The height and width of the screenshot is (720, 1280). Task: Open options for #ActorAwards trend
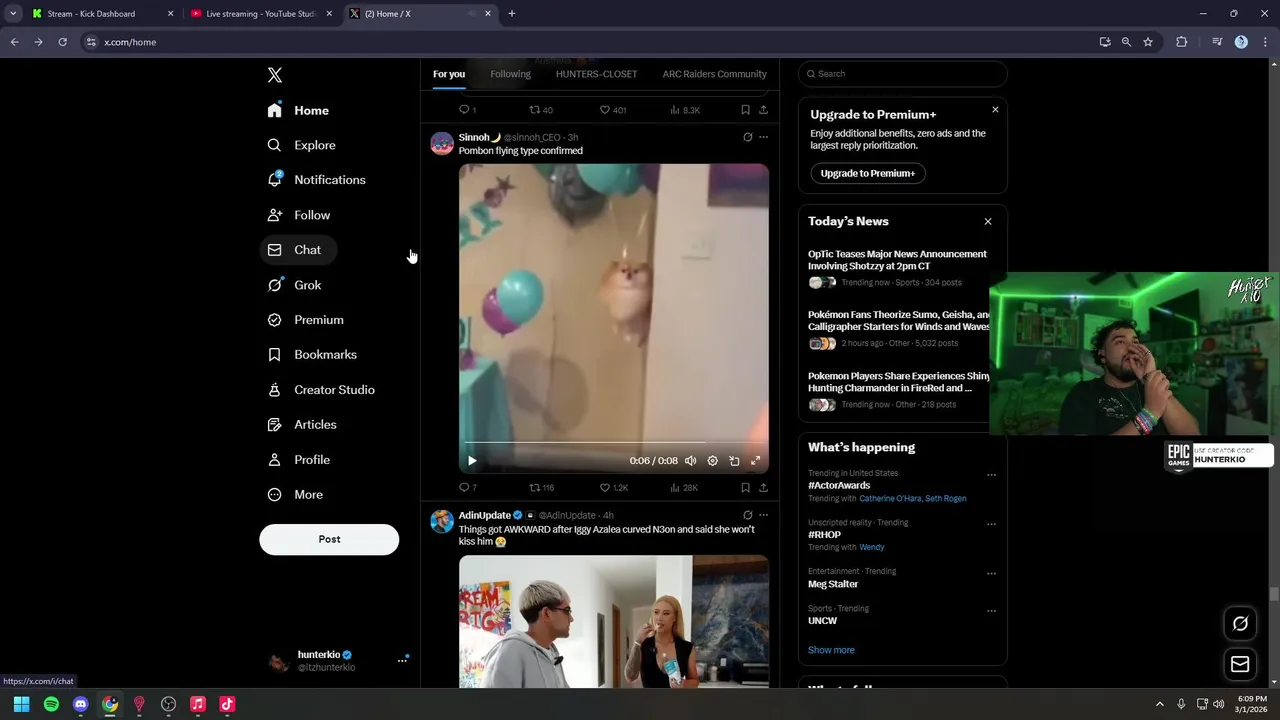(x=991, y=475)
